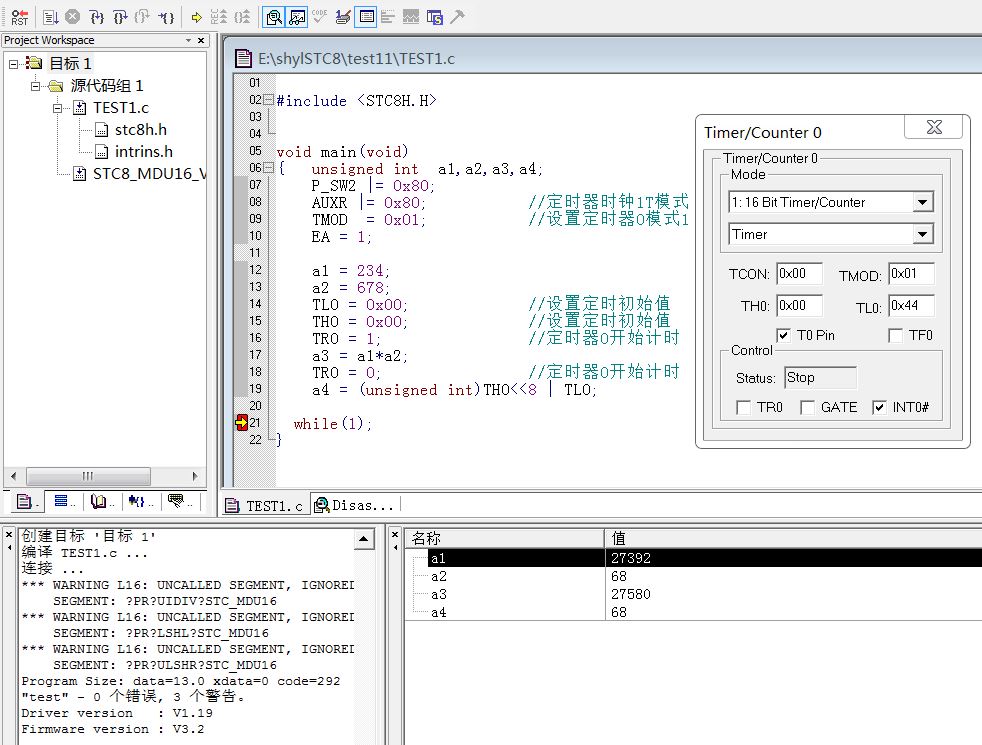Toggle the Memory Window toolbar icon
Screen dimensions: 982x745
click(x=366, y=17)
